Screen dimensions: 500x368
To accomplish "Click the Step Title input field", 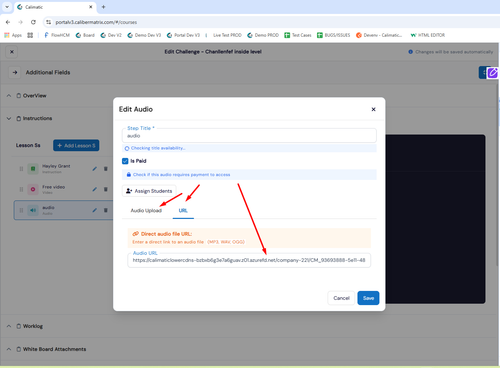I will (249, 136).
